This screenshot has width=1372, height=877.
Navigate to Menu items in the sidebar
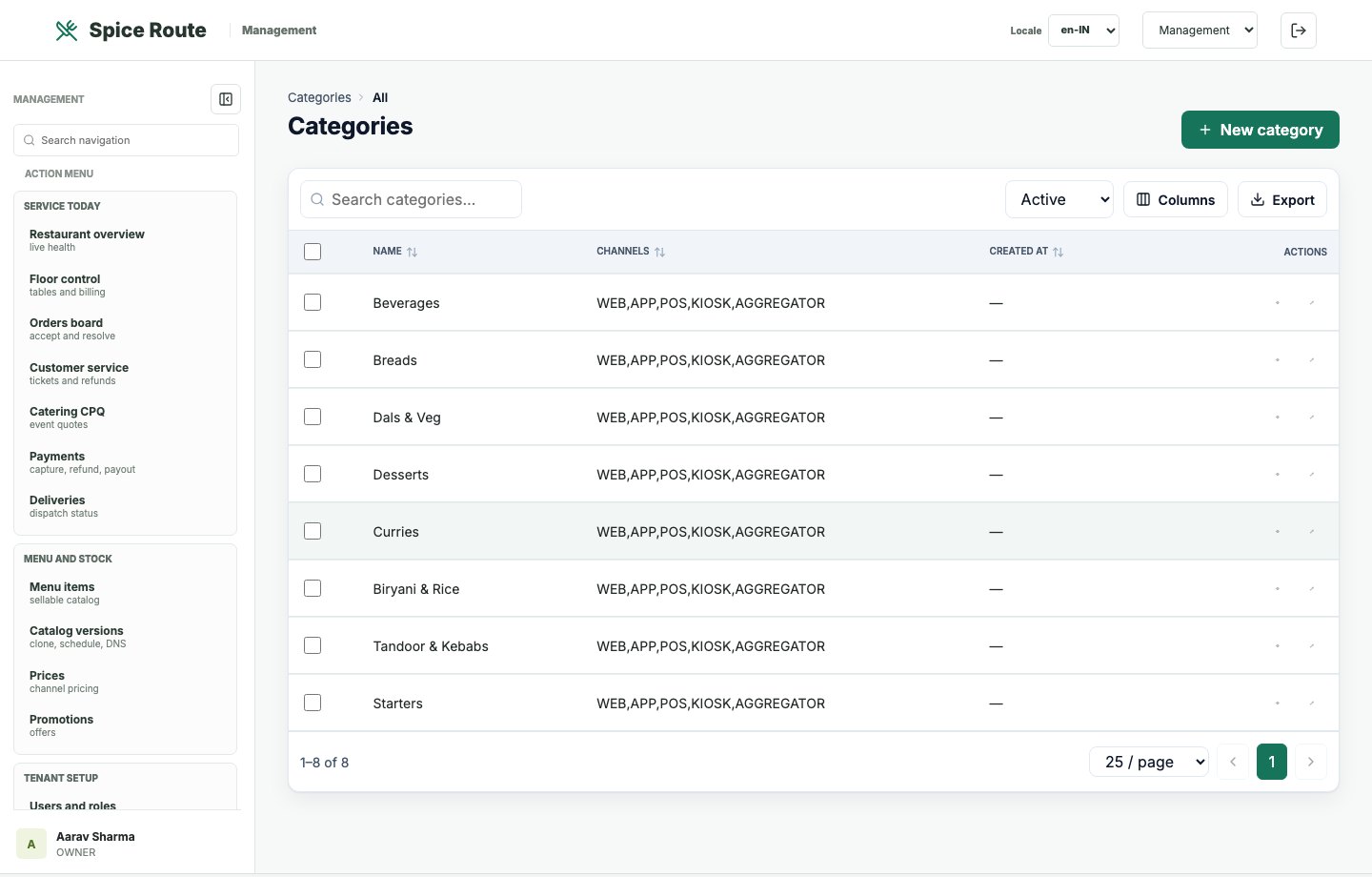125,593
